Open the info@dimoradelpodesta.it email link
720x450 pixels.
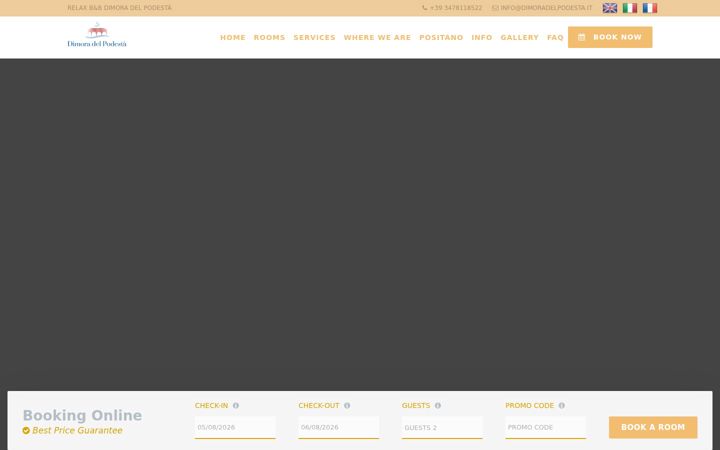point(542,8)
